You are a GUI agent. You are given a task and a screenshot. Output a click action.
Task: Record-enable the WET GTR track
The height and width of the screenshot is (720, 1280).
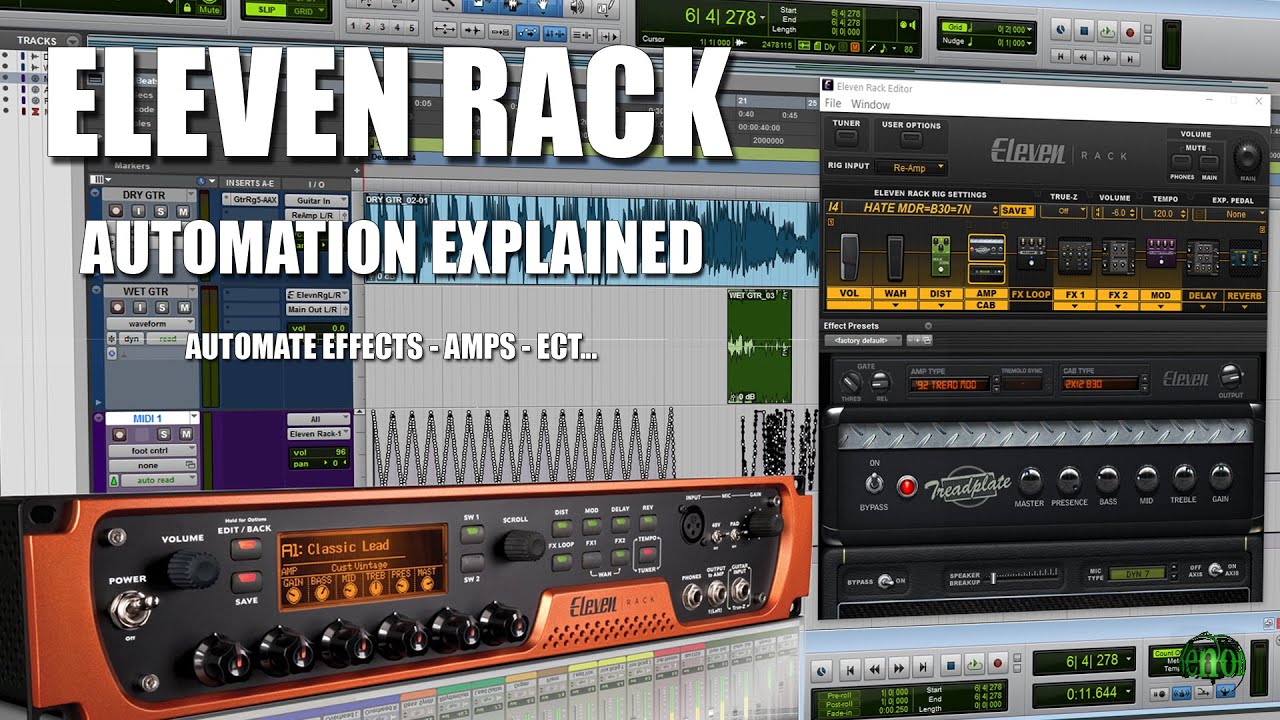coord(116,309)
